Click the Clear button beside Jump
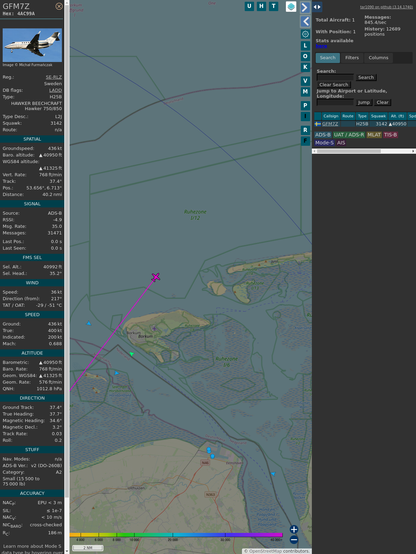This screenshot has height=554, width=416. pyautogui.click(x=382, y=102)
